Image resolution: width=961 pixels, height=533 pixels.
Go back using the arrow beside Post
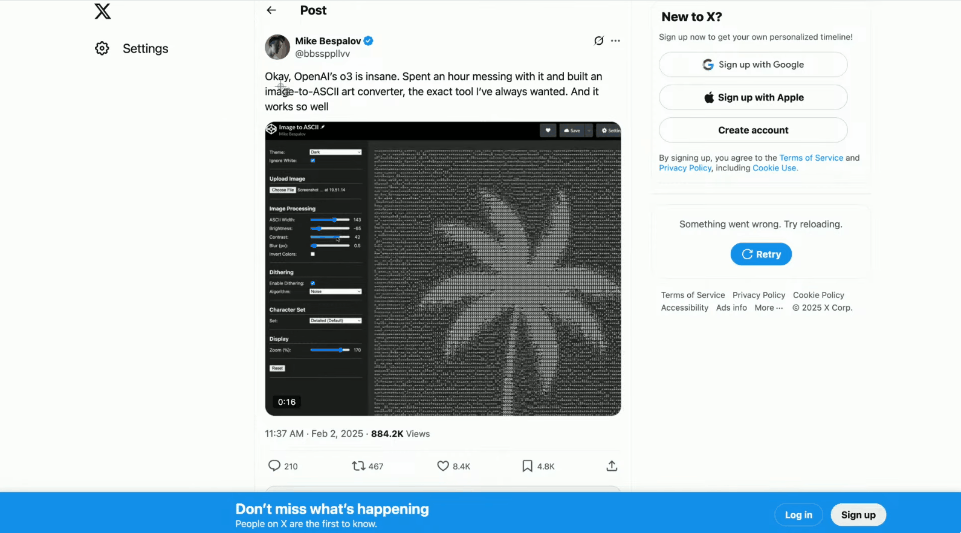point(271,10)
